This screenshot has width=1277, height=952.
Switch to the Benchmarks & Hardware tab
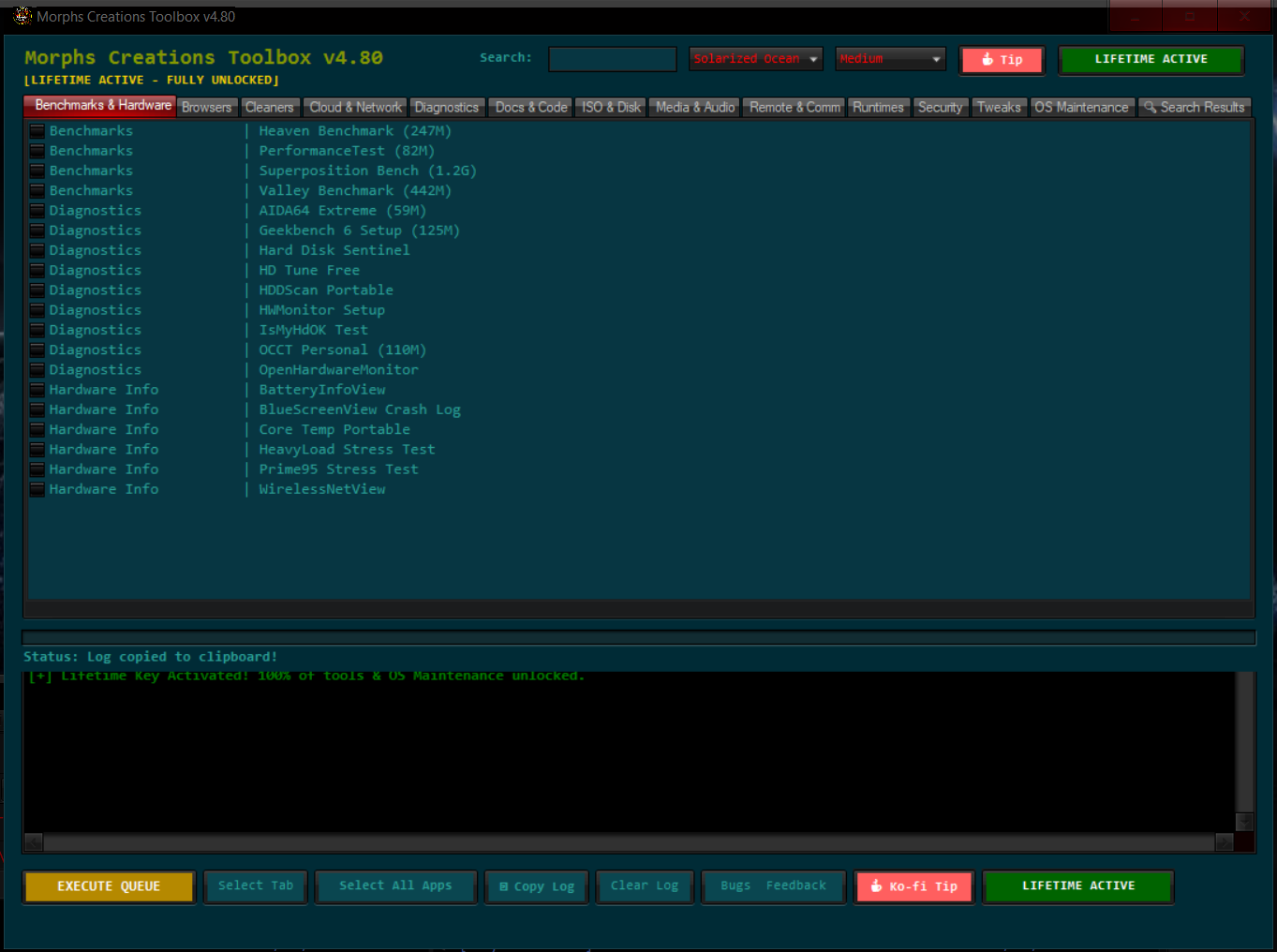click(100, 106)
